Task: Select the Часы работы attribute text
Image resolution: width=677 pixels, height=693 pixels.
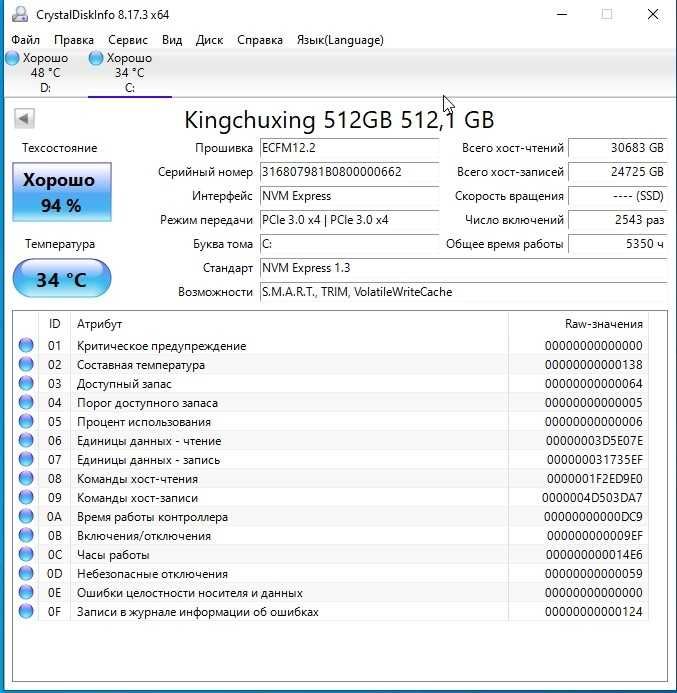Action: coord(113,555)
